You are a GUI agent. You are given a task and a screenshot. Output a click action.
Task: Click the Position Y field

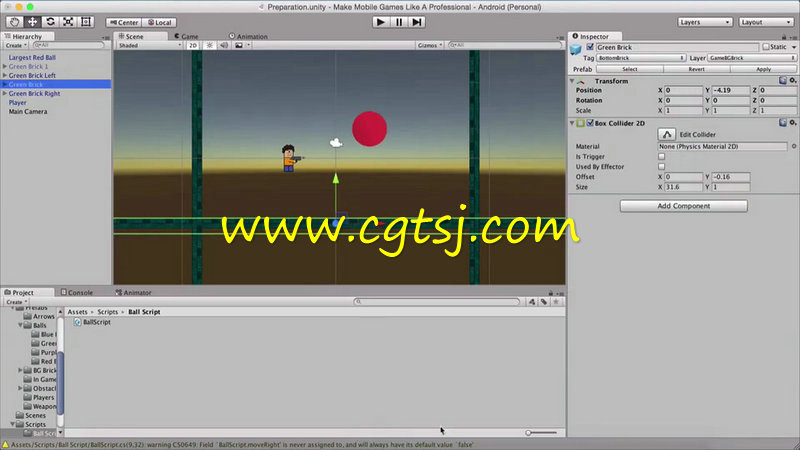(731, 90)
